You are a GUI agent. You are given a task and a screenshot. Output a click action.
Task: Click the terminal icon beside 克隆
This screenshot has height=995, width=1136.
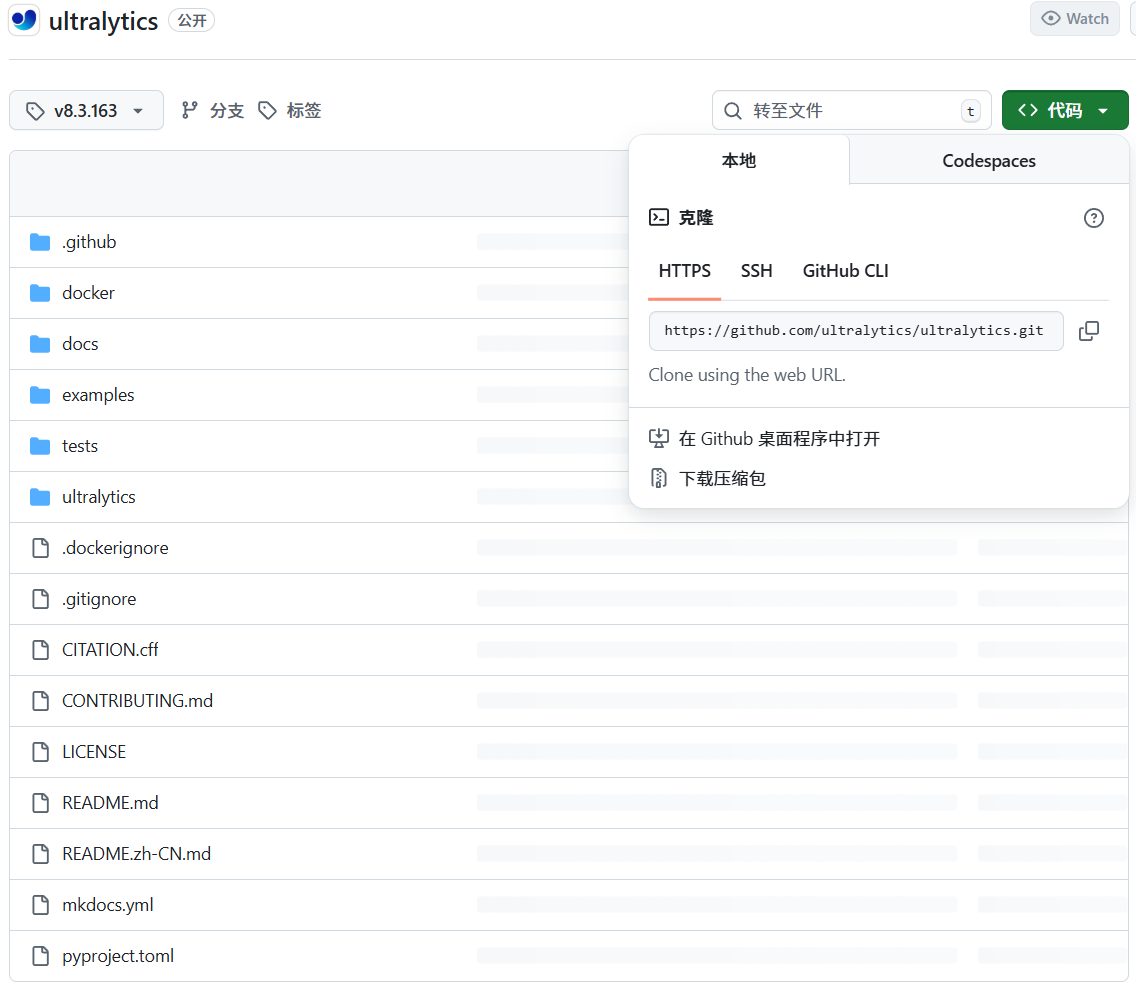659,217
